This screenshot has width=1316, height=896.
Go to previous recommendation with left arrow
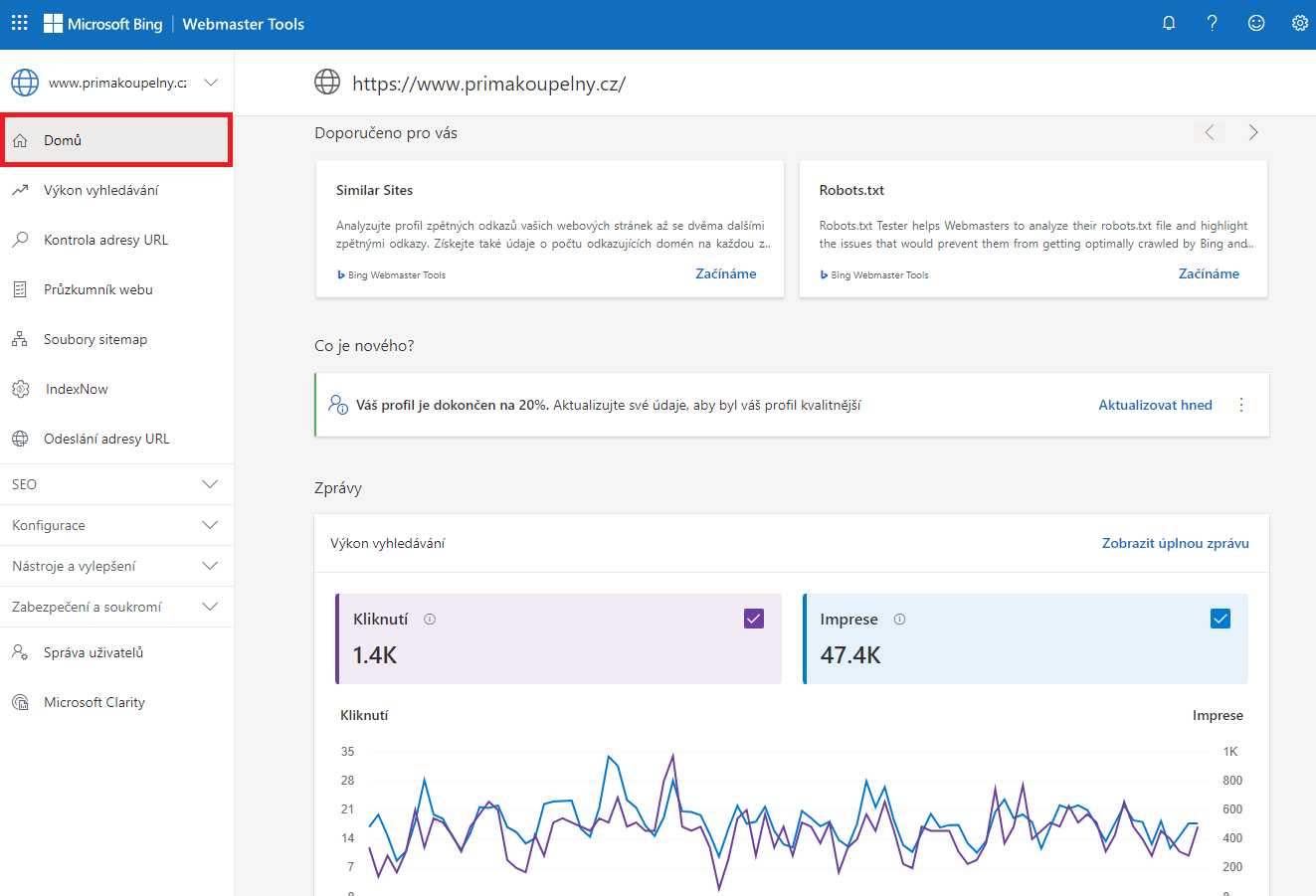pos(1210,132)
